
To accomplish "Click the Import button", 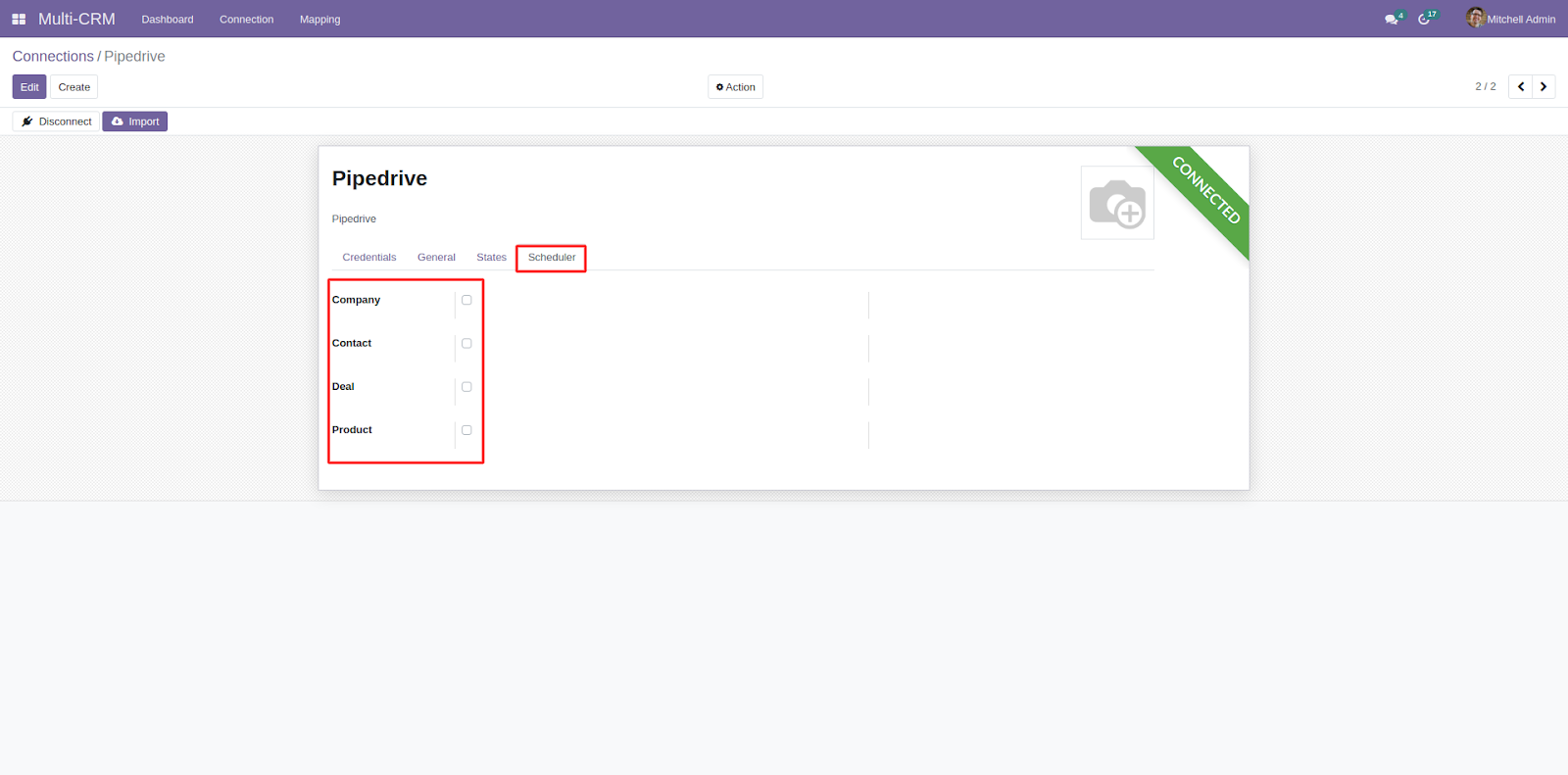I will (135, 121).
